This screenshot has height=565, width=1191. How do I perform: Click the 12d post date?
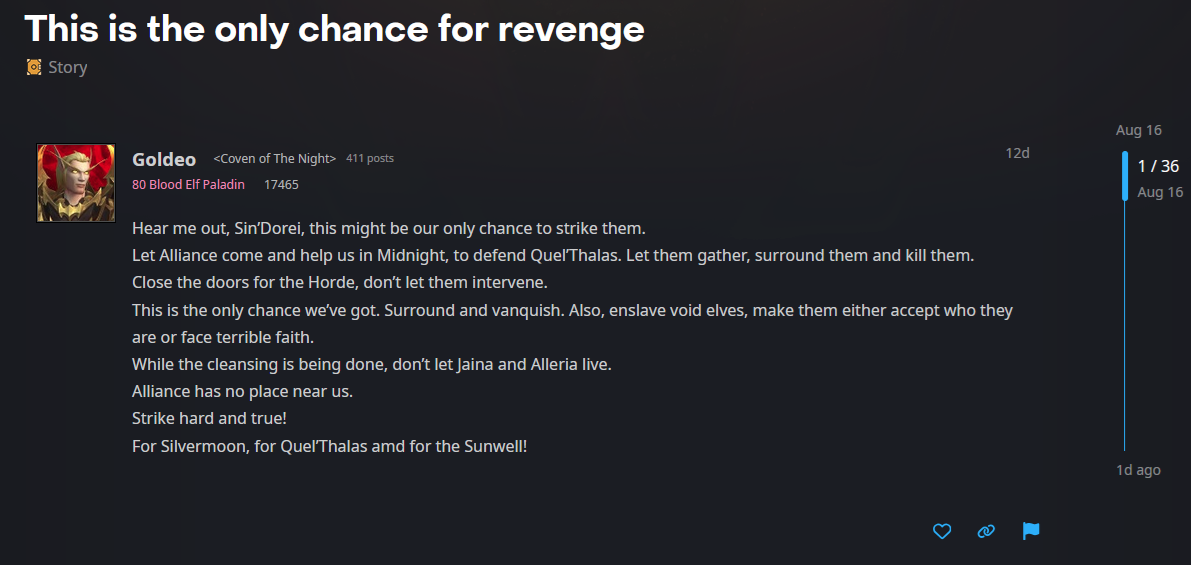(x=1017, y=153)
